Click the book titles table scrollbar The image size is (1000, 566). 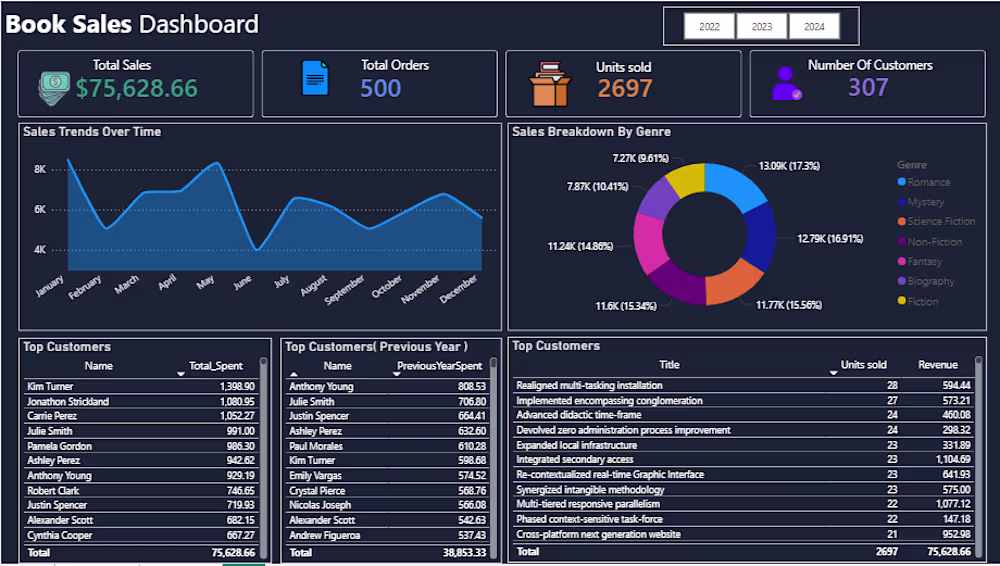coord(979,458)
